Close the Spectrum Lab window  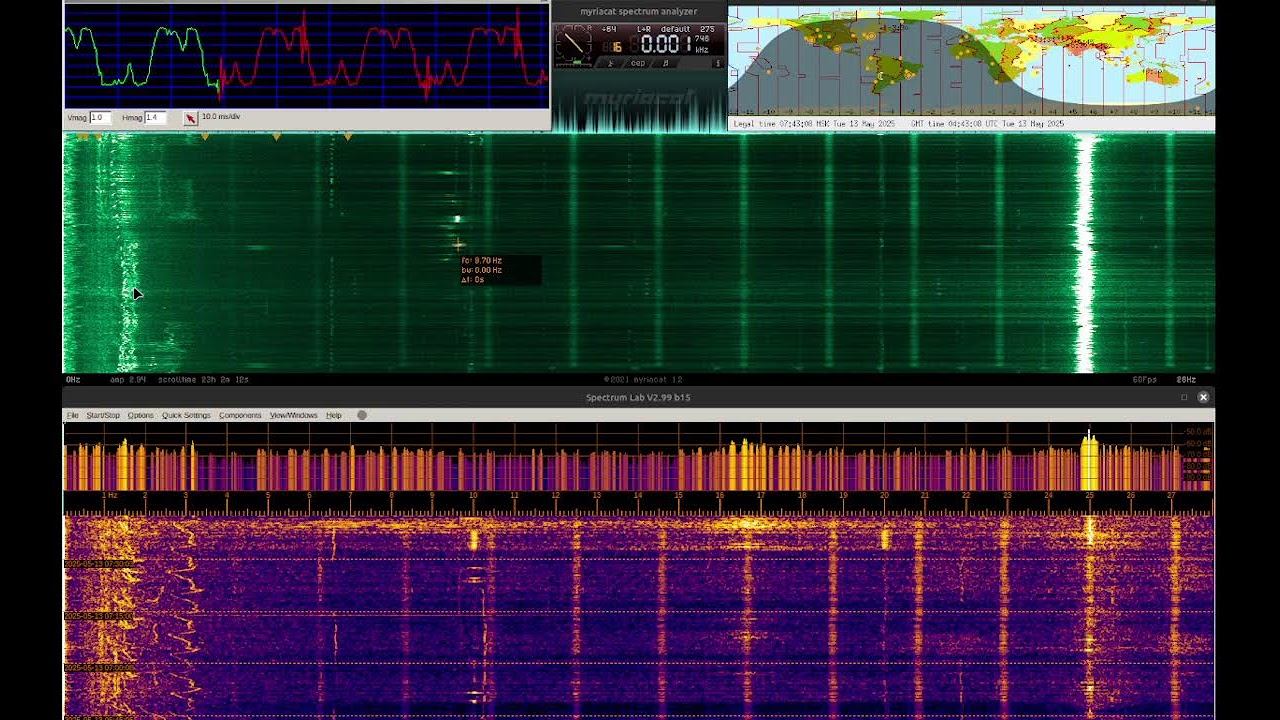point(1203,397)
